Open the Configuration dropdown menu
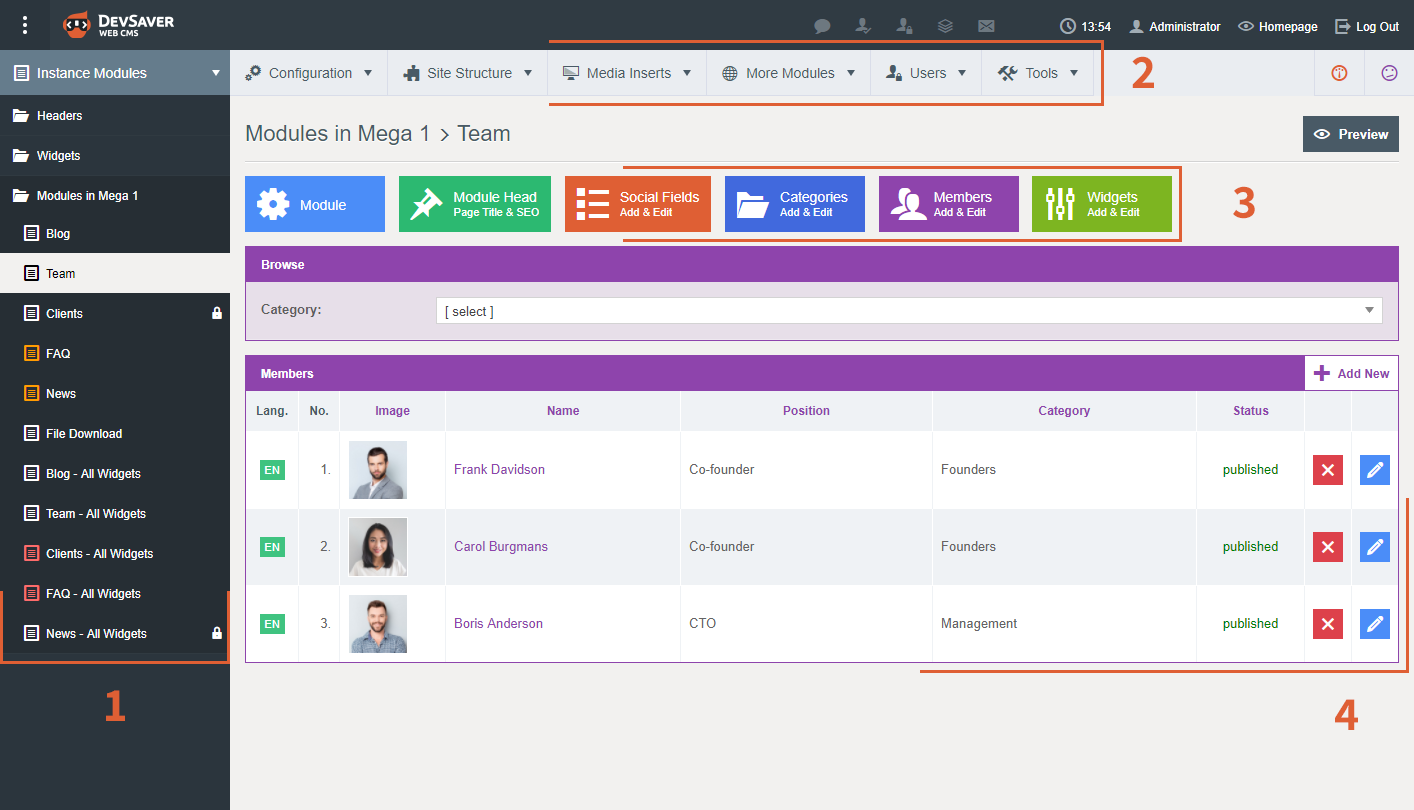Viewport: 1414px width, 810px height. click(309, 73)
